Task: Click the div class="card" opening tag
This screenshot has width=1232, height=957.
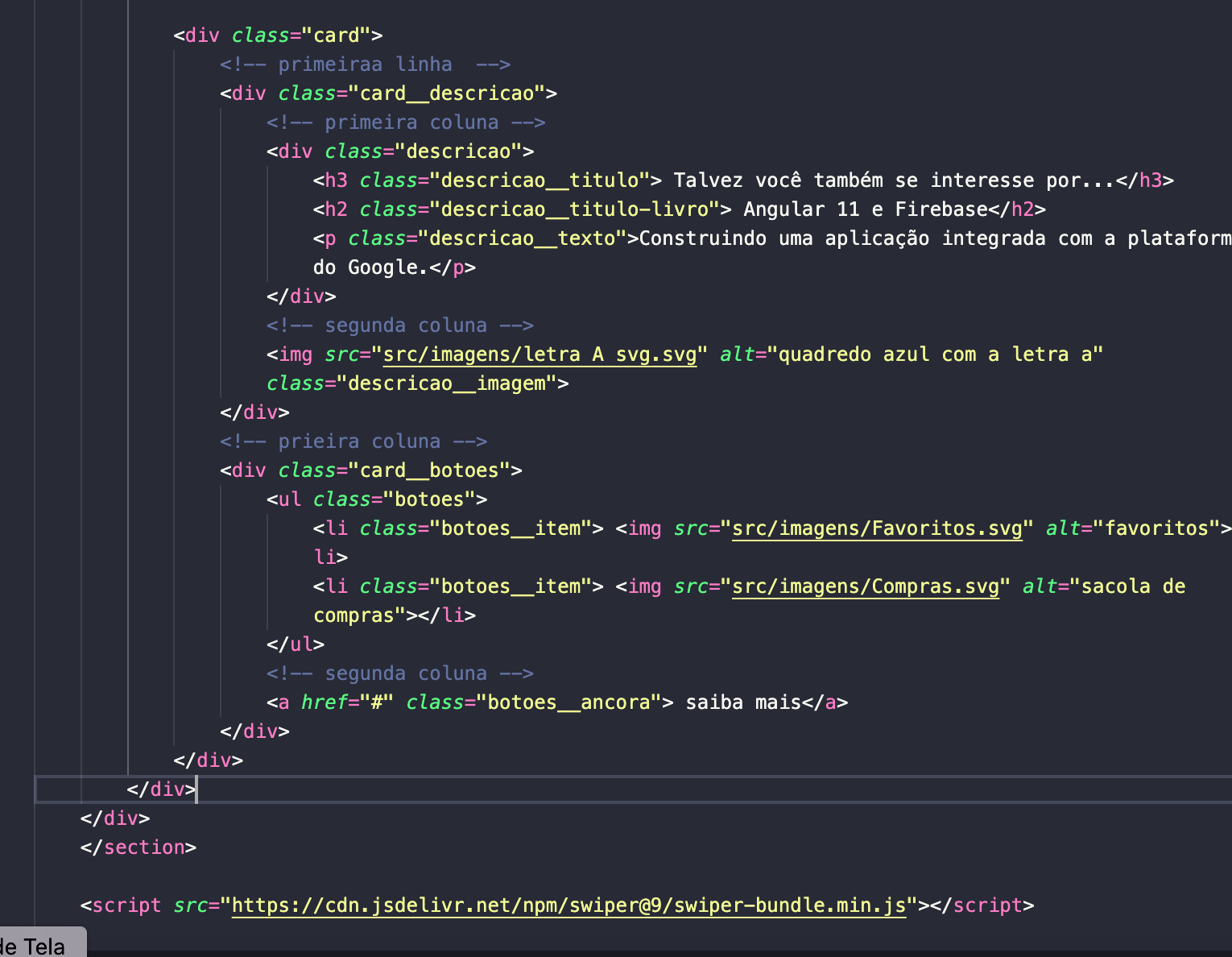Action: (278, 35)
